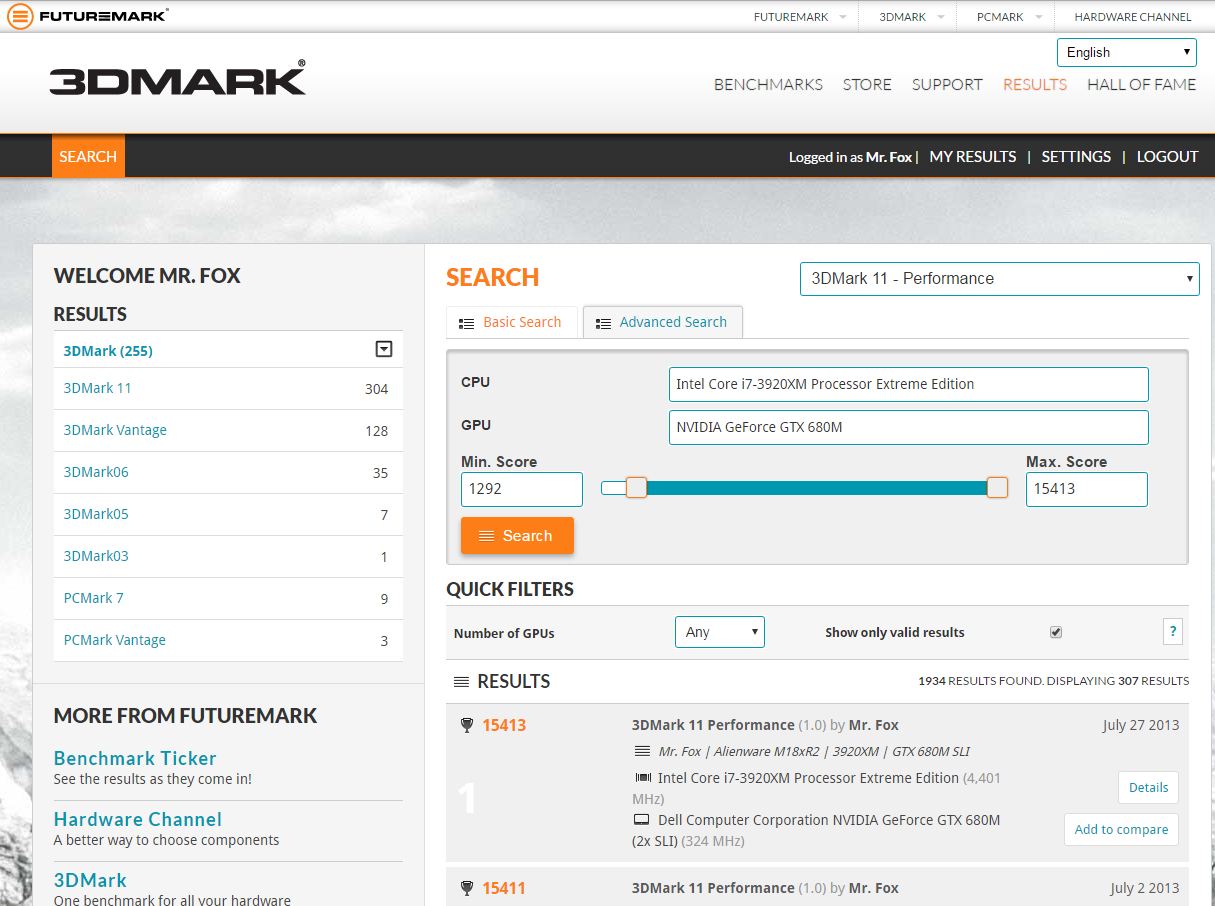Viewport: 1215px width, 906px height.
Task: Click Add to compare for the 15413 result
Action: tap(1121, 829)
